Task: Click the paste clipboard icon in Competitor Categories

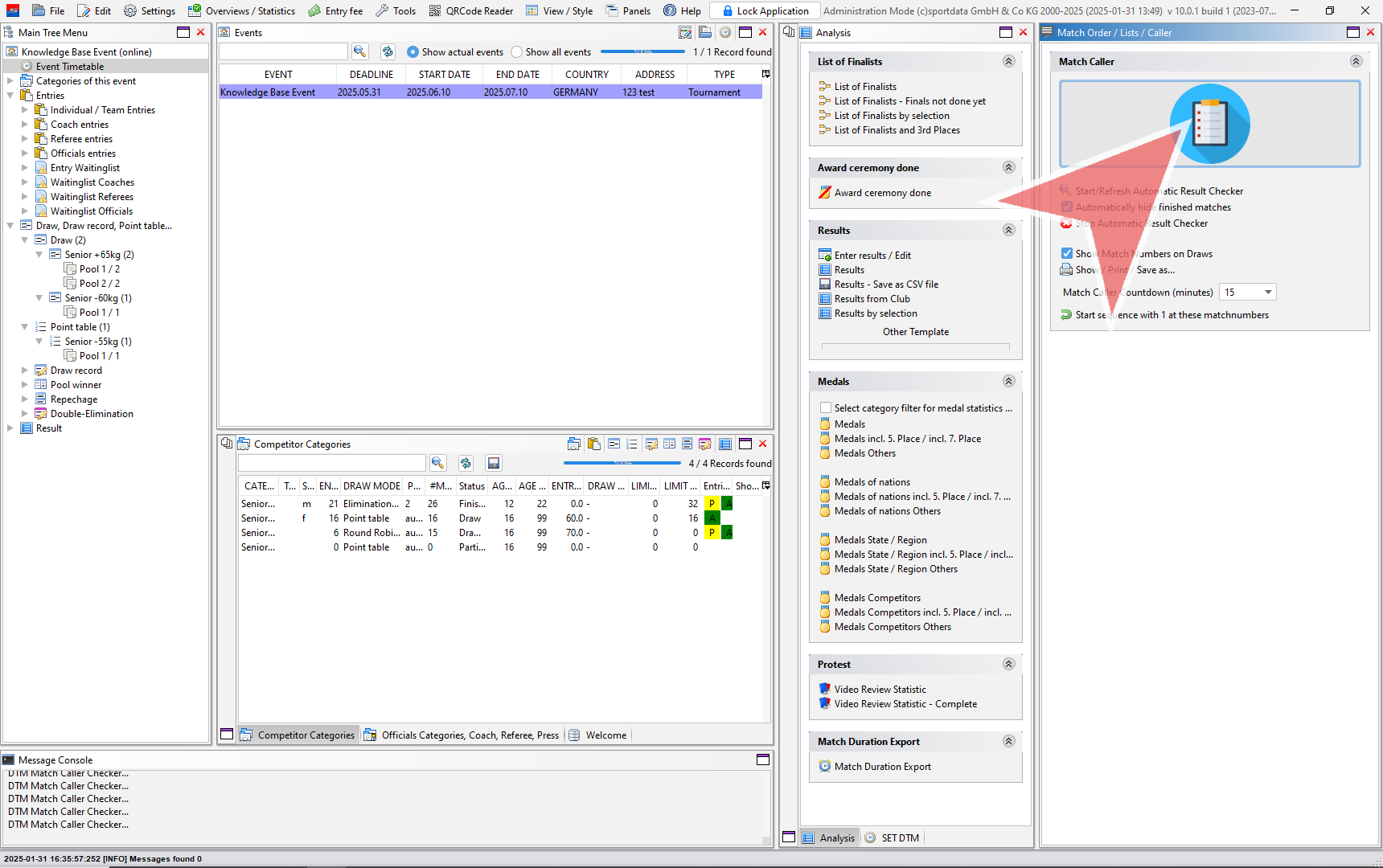Action: pyautogui.click(x=594, y=444)
